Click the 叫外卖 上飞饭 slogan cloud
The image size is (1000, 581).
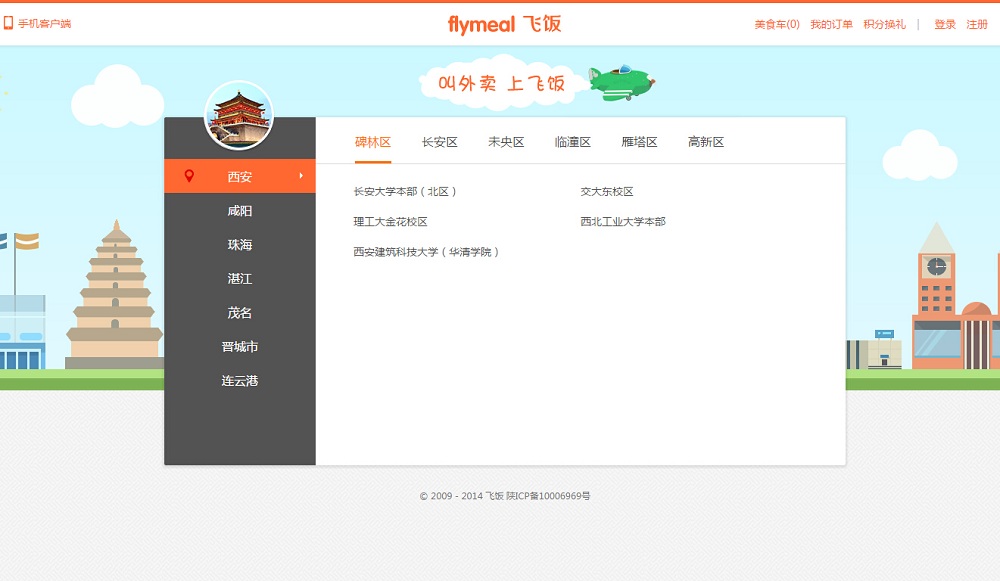coord(501,83)
